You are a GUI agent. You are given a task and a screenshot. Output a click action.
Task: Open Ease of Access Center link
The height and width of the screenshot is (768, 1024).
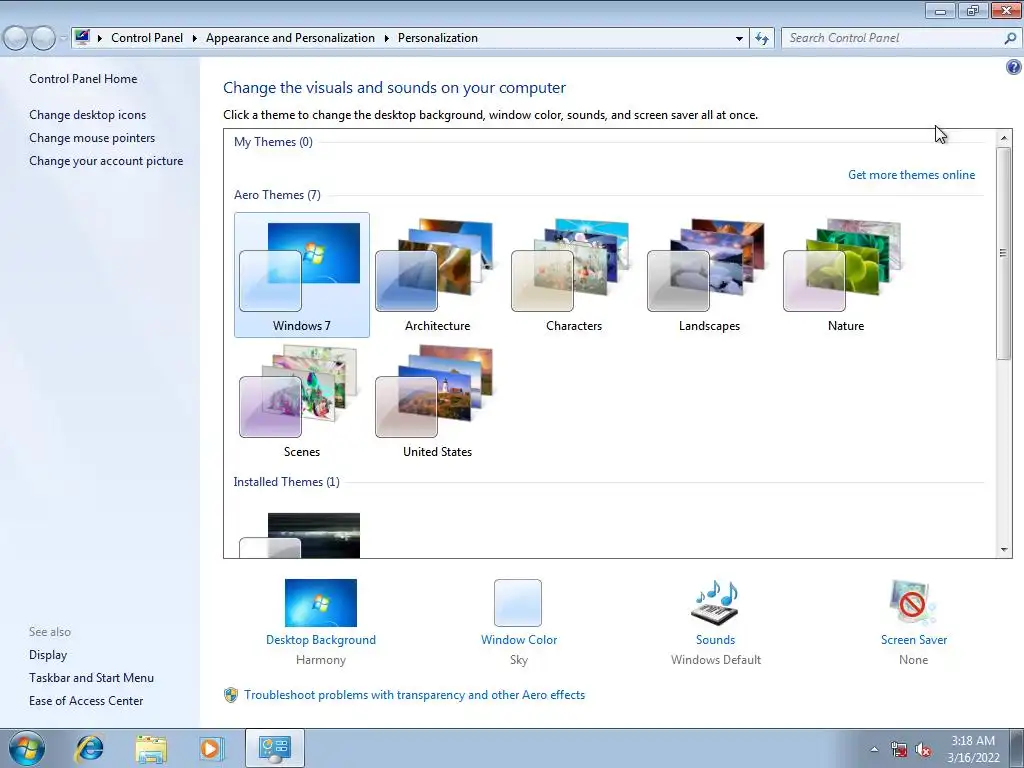click(x=86, y=701)
